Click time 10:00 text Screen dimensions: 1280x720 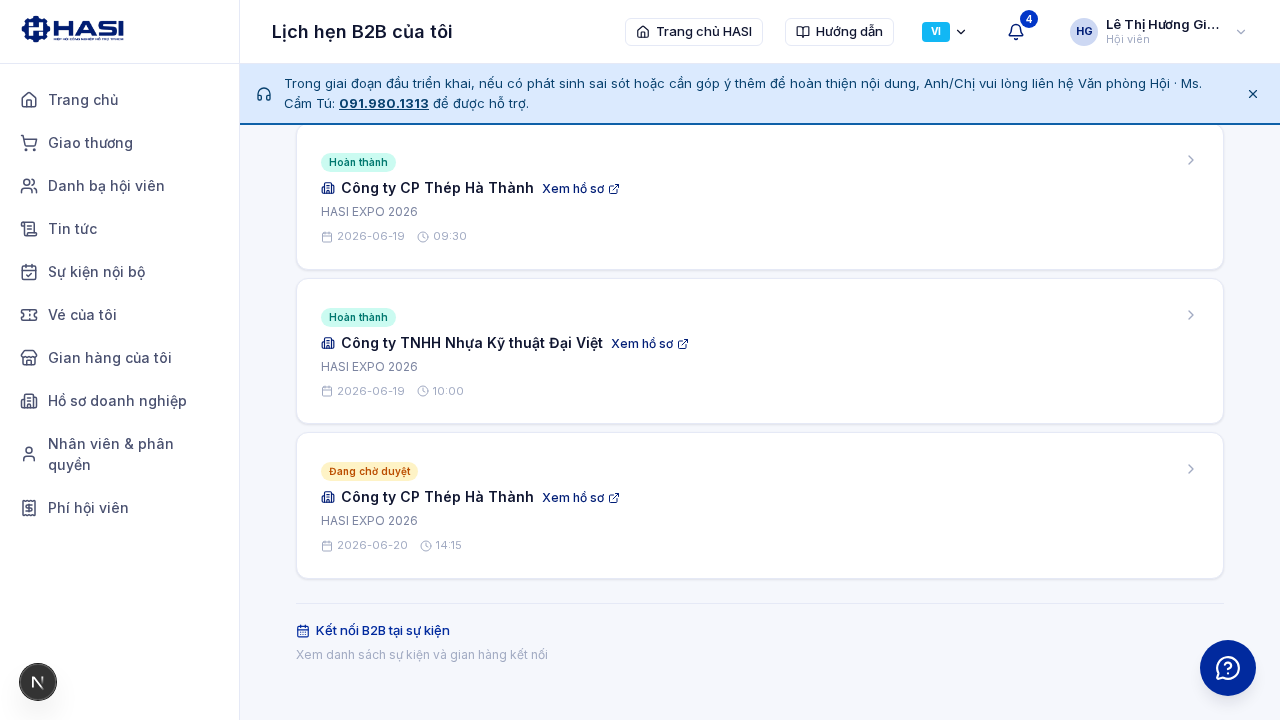pyautogui.click(x=448, y=391)
